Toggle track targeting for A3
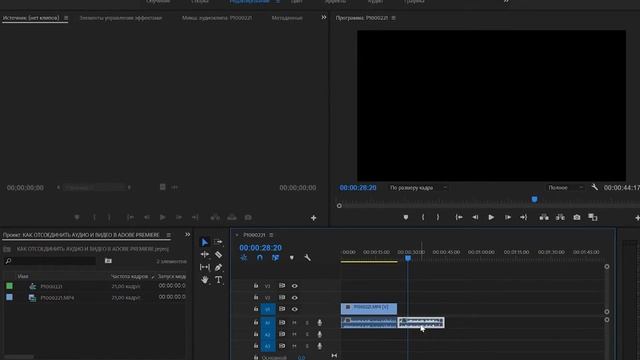Image resolution: width=640 pixels, height=360 pixels. pos(268,346)
